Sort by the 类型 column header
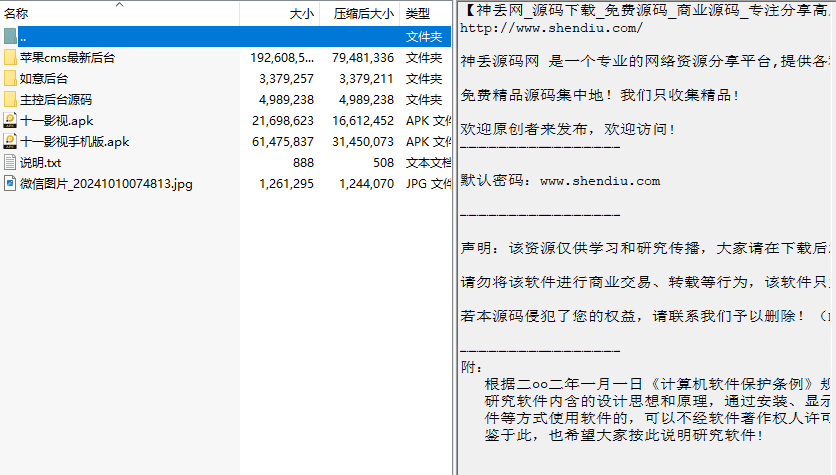The image size is (836, 475). (x=417, y=14)
